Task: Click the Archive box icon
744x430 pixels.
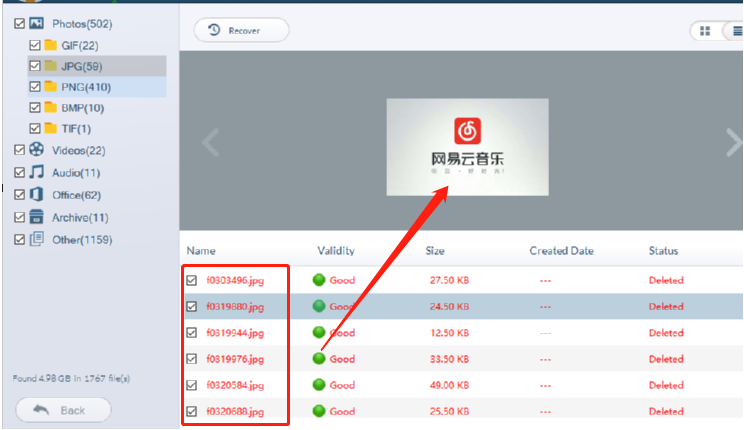Action: point(37,216)
